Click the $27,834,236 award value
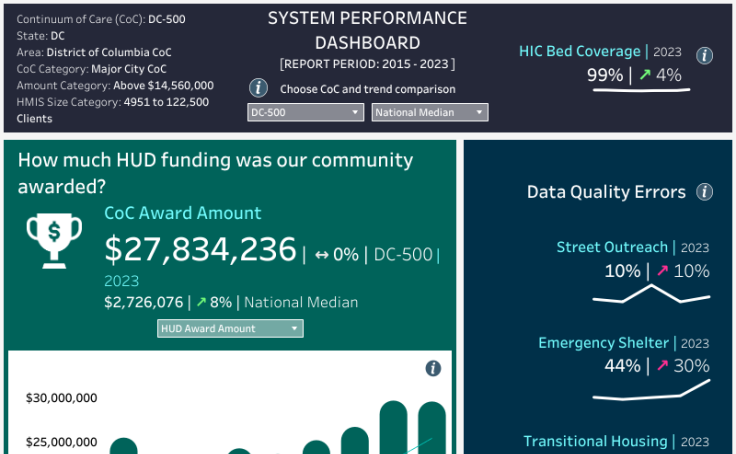Image resolution: width=736 pixels, height=454 pixels. [x=200, y=249]
